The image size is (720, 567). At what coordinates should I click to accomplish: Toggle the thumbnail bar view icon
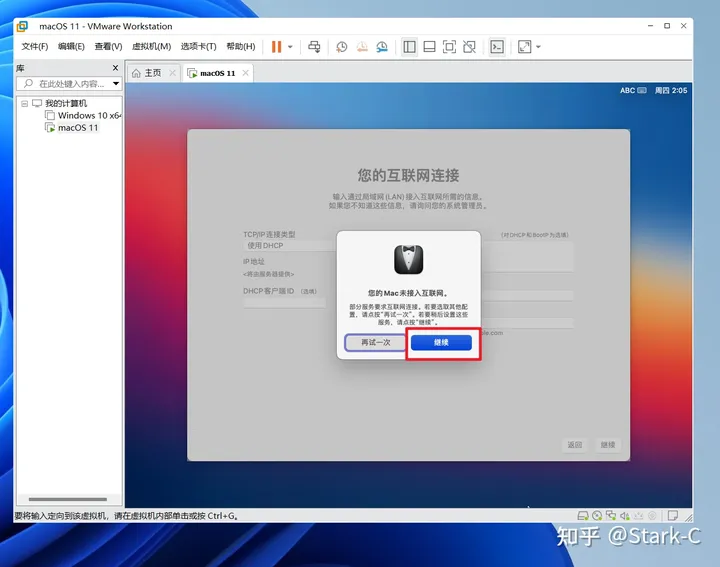point(429,46)
